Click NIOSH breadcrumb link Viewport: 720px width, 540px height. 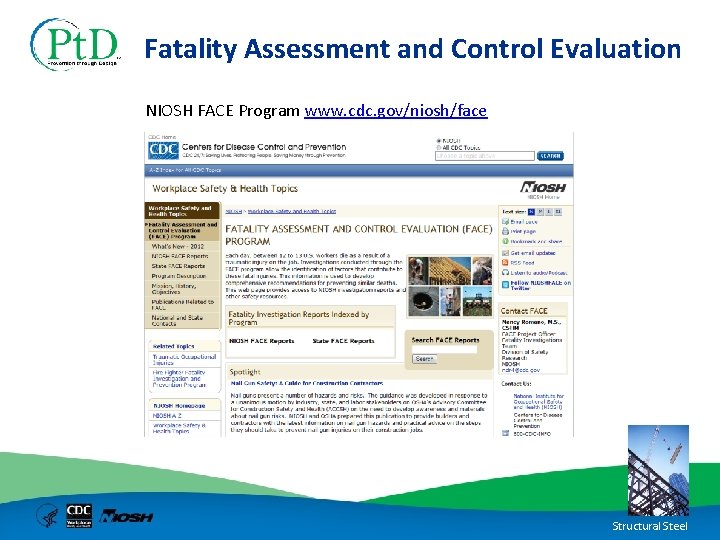233,211
